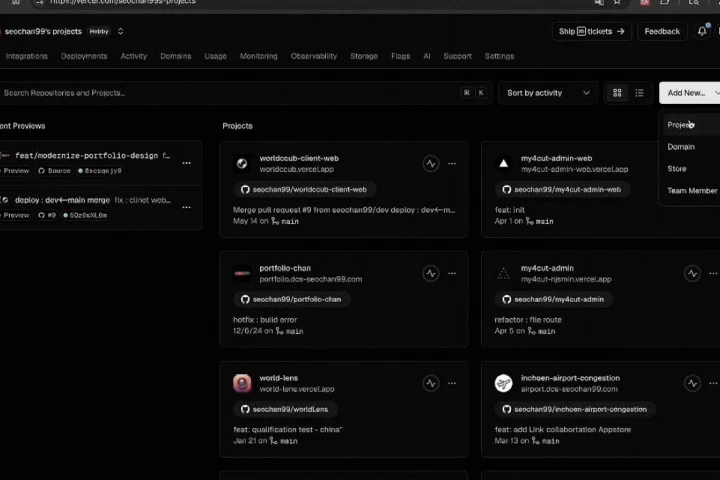Open the Storage tab

[364, 56]
